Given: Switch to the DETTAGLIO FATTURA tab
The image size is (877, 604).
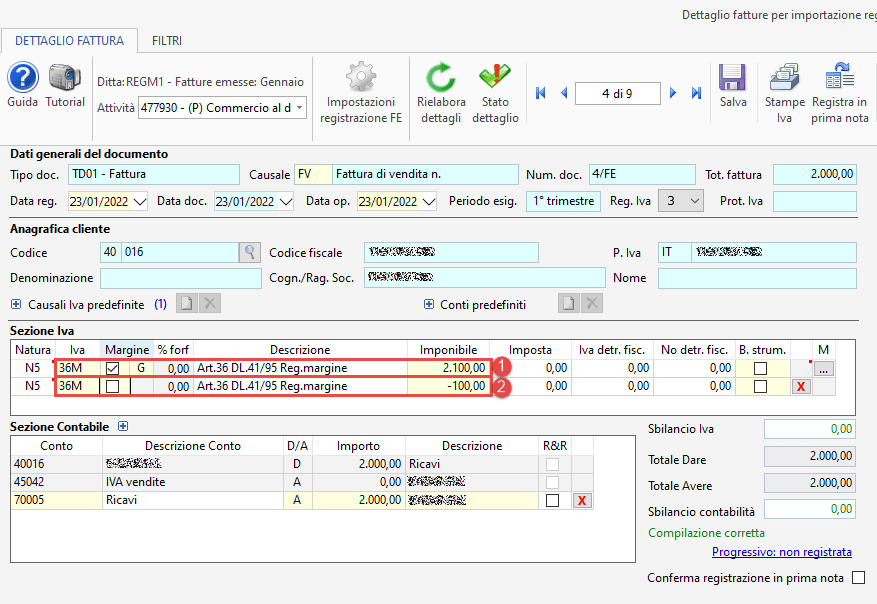Looking at the screenshot, I should (x=69, y=41).
